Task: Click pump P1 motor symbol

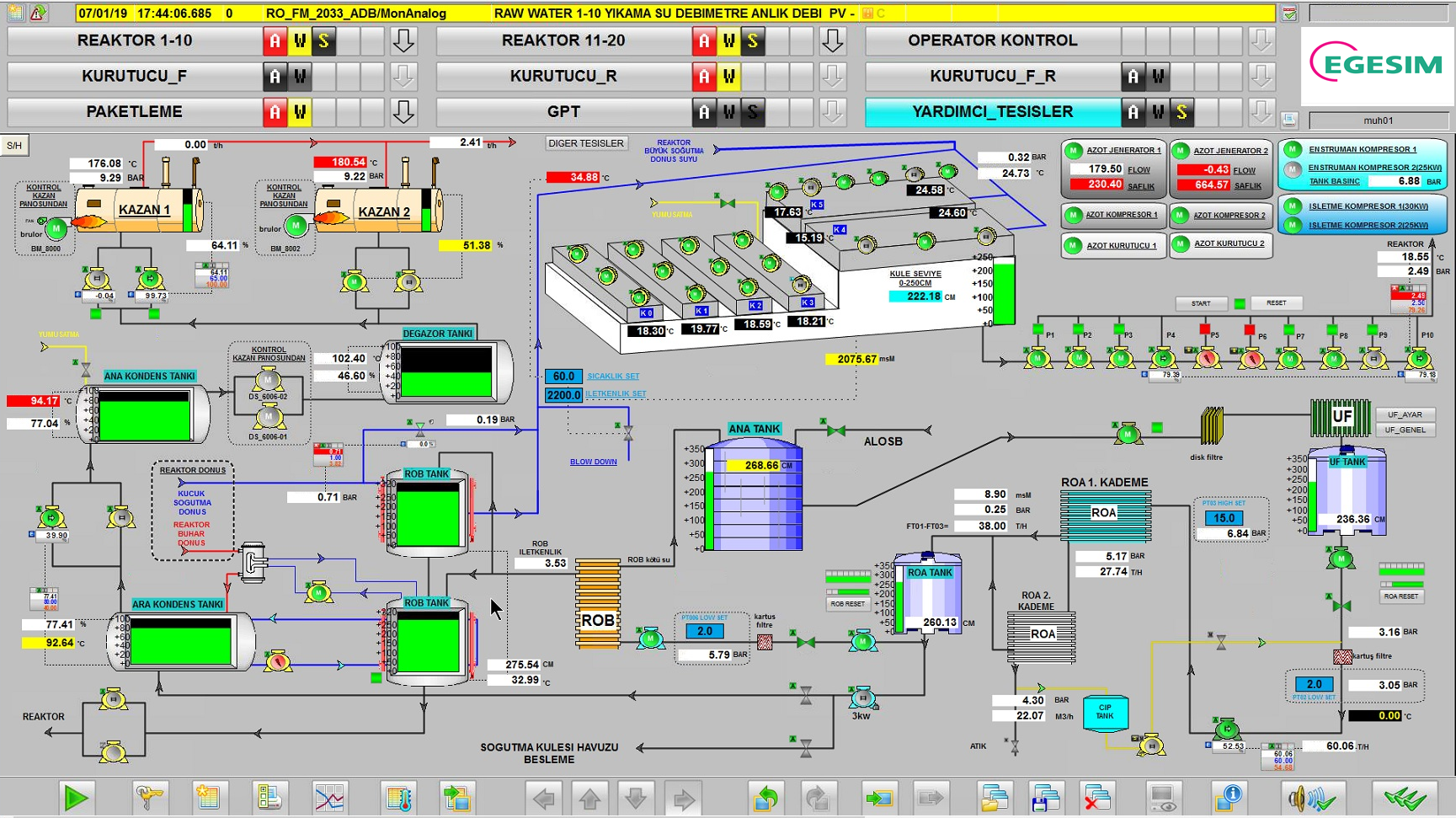Action: pyautogui.click(x=1037, y=359)
